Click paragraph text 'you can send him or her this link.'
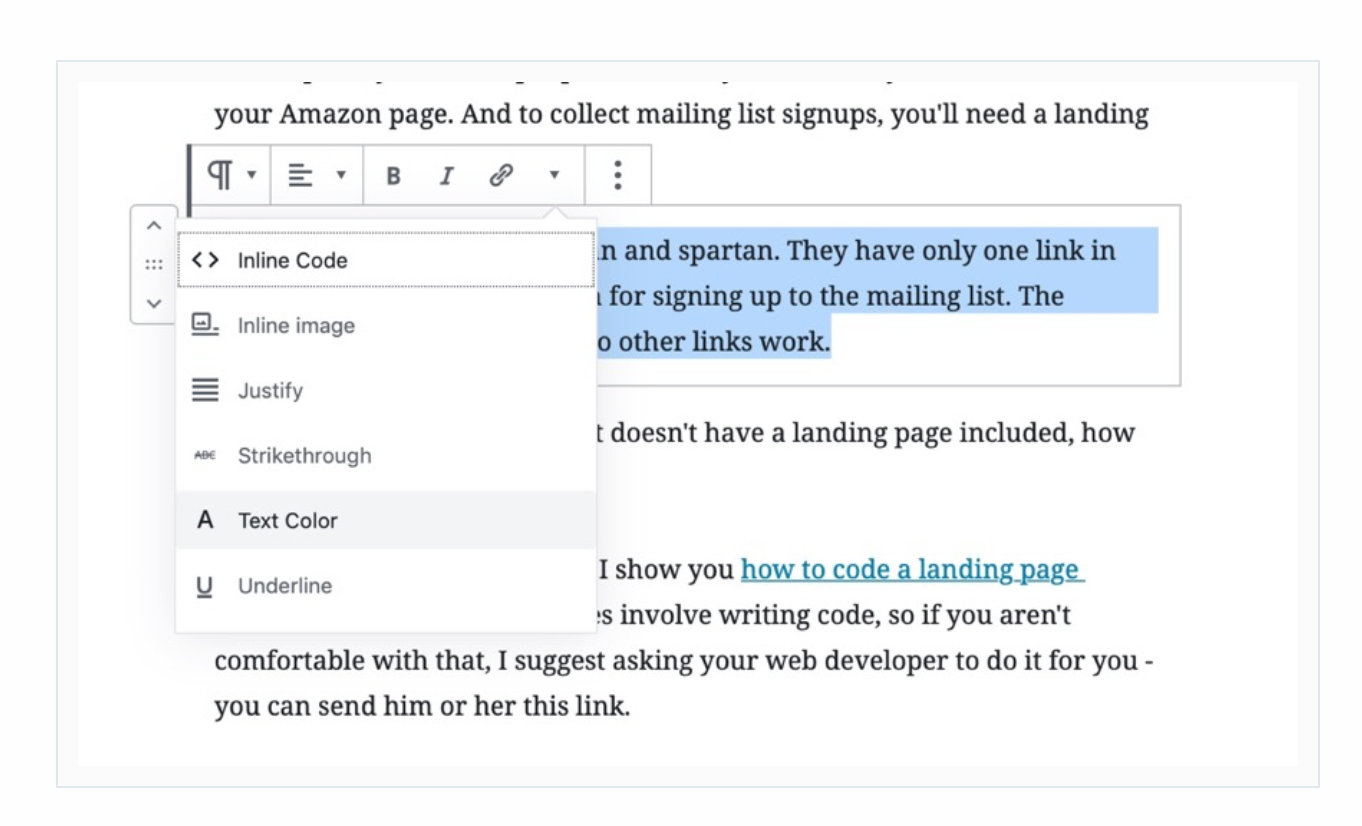Image resolution: width=1362 pixels, height=826 pixels. pos(422,708)
